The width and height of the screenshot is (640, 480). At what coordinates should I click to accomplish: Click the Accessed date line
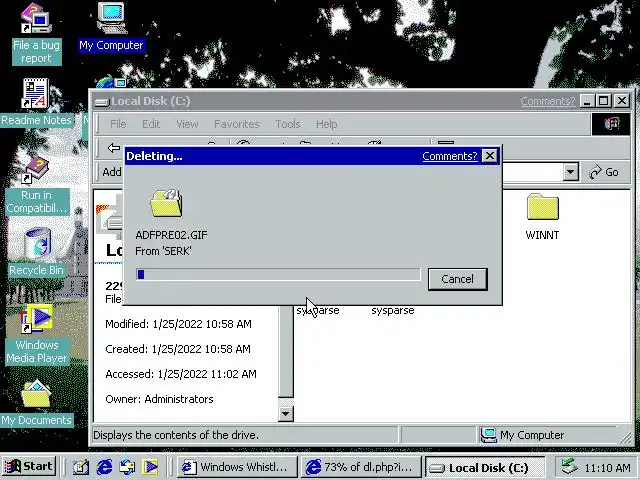tap(181, 374)
